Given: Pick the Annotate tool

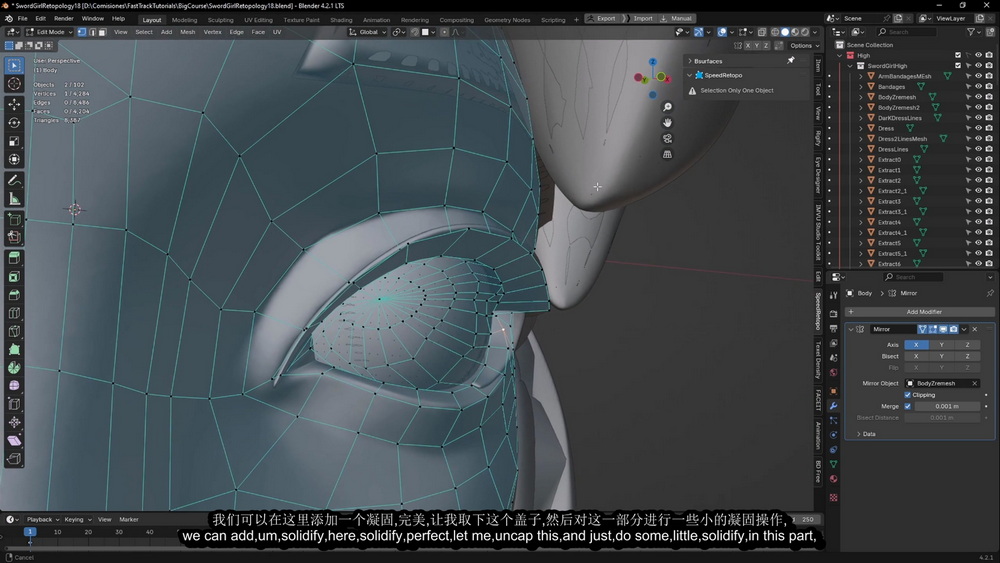Looking at the screenshot, I should pos(14,180).
